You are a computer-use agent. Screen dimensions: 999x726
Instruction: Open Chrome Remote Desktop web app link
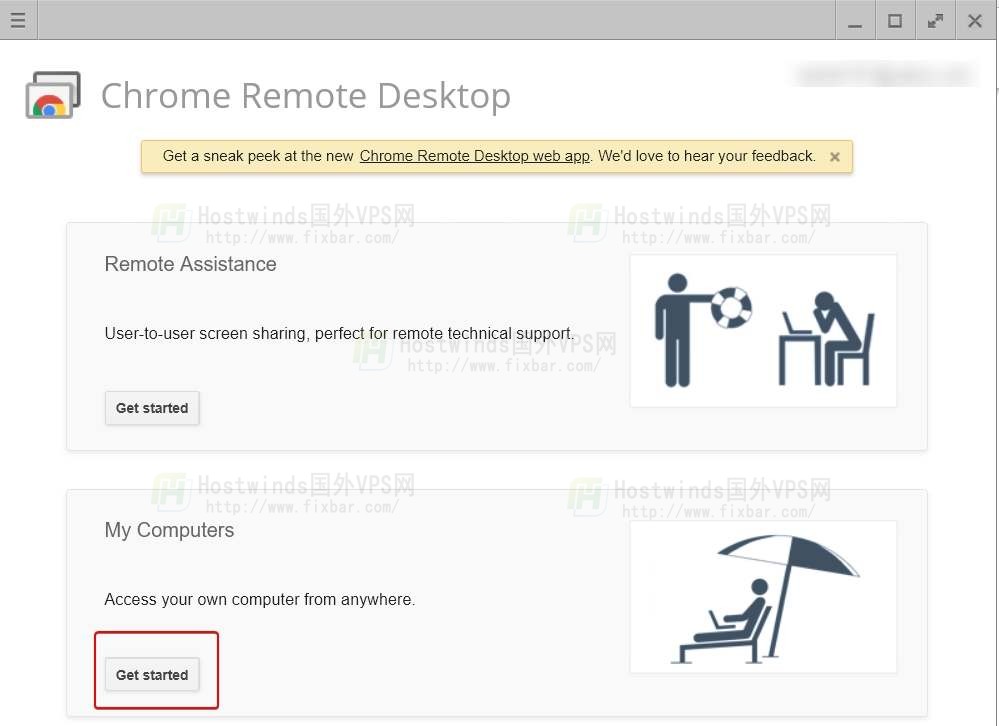pyautogui.click(x=475, y=156)
